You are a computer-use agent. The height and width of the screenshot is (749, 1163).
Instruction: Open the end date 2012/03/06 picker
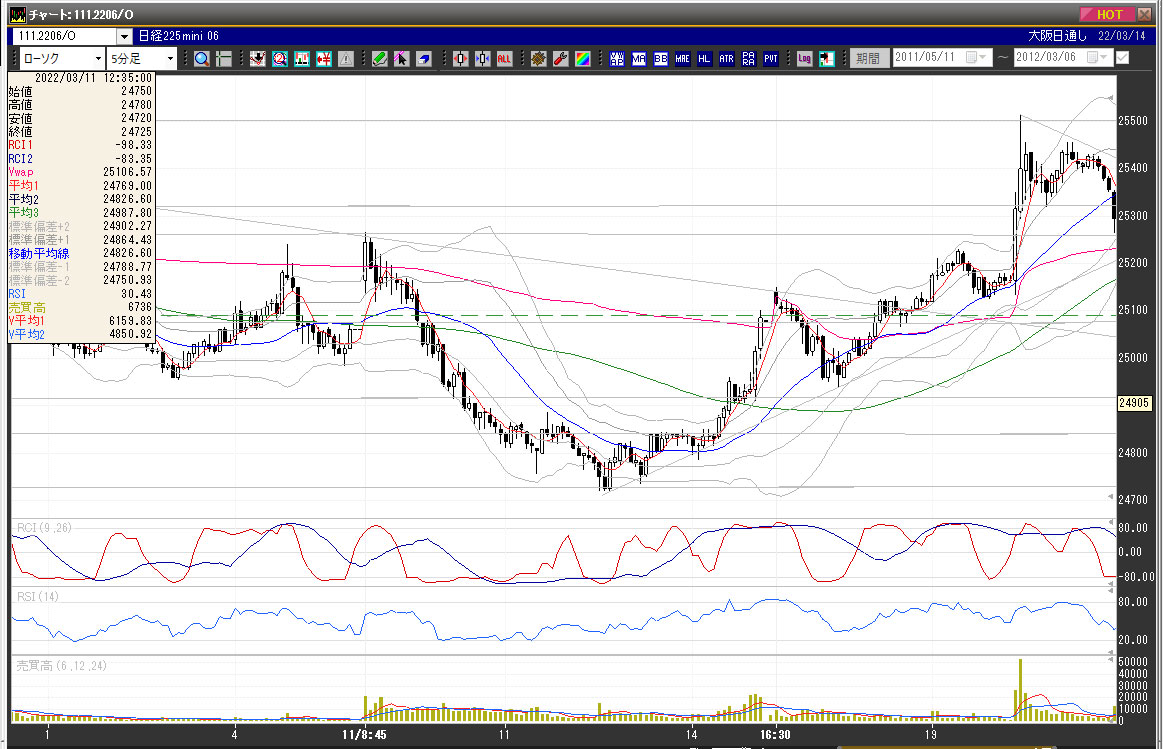[1093, 57]
